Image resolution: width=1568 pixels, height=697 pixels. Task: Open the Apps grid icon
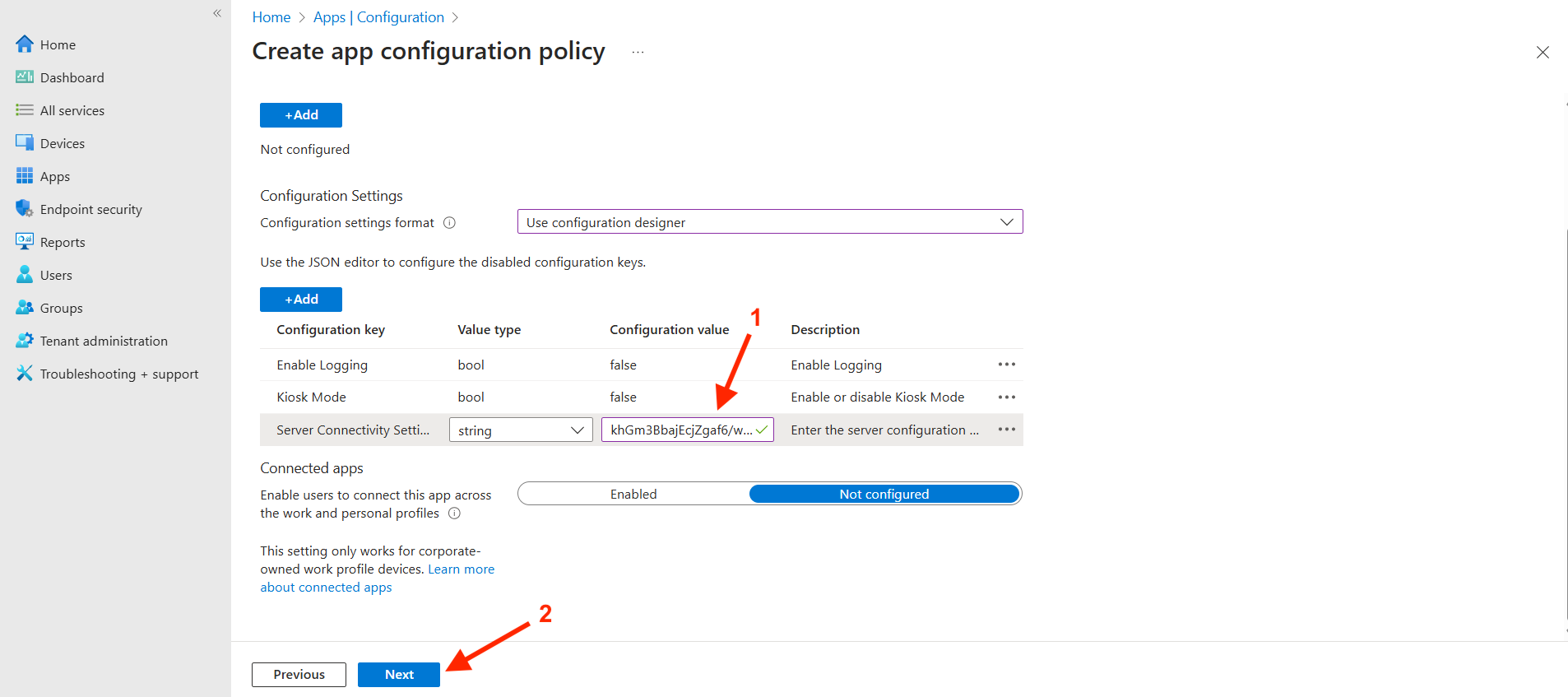[25, 176]
